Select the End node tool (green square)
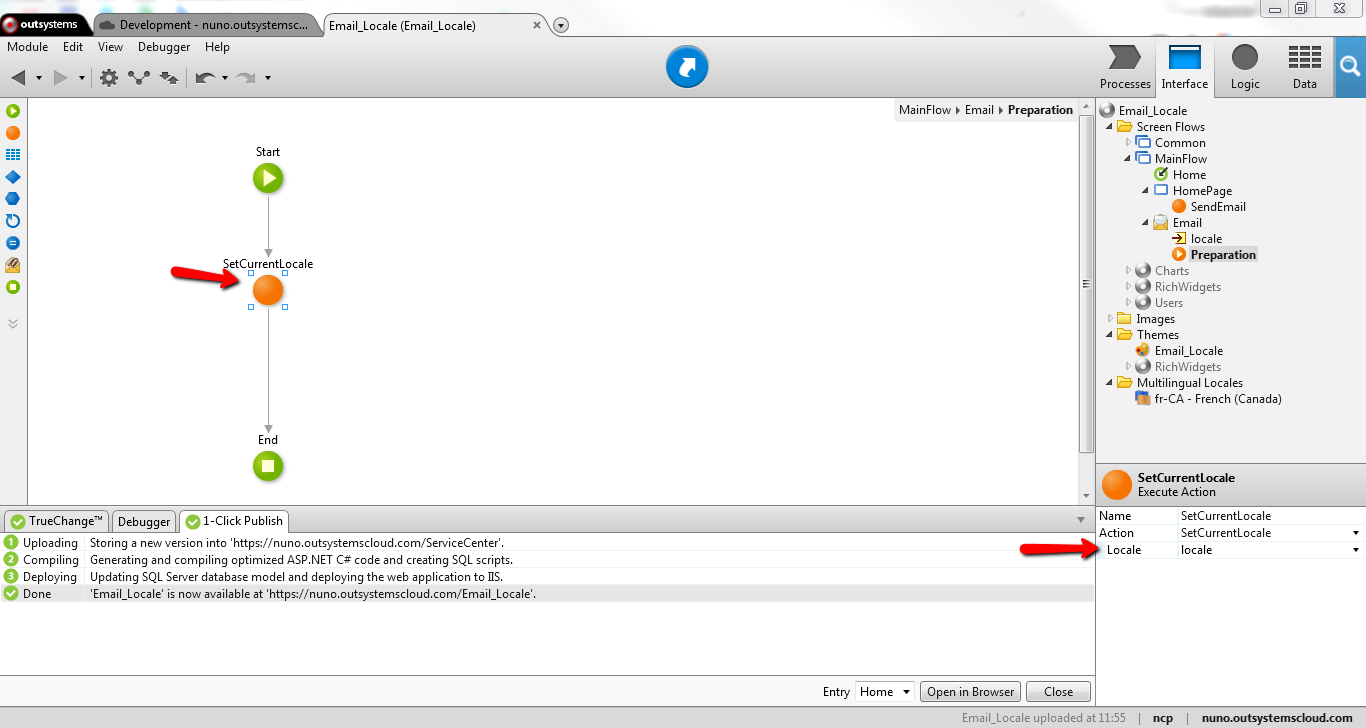This screenshot has width=1366, height=728. [12, 288]
